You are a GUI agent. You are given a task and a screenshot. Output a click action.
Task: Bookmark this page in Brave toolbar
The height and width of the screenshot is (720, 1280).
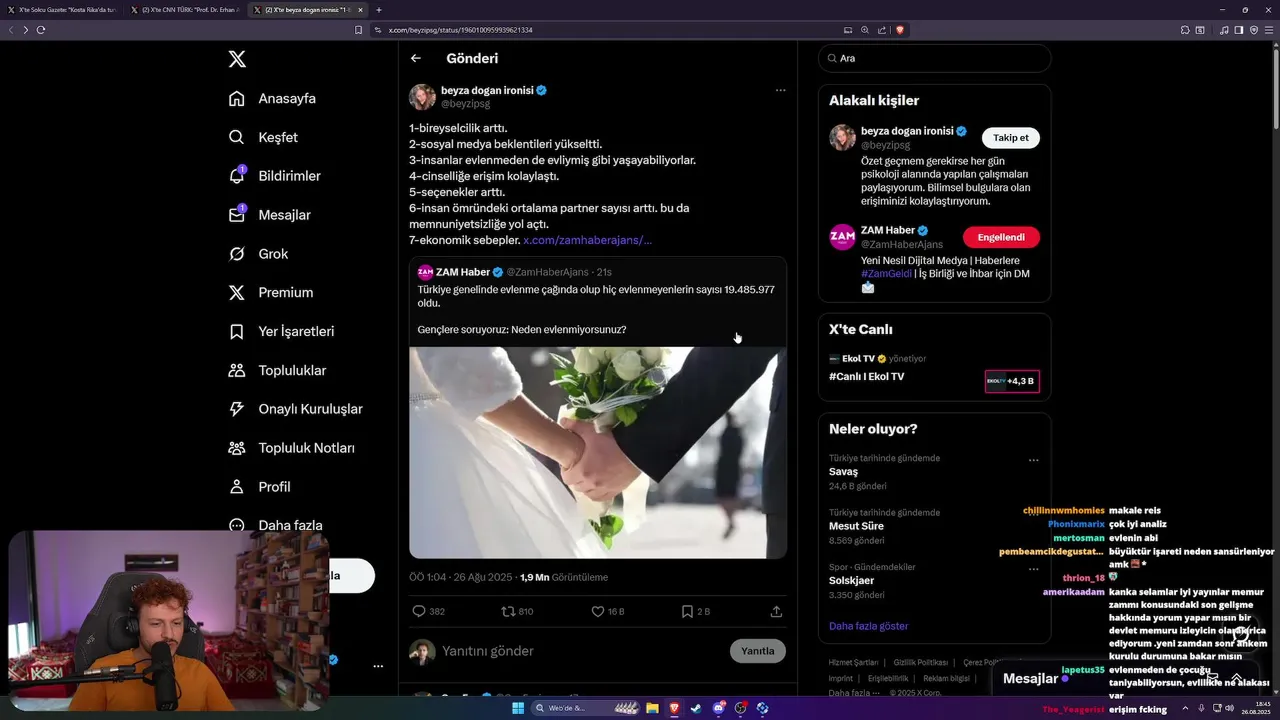358,30
